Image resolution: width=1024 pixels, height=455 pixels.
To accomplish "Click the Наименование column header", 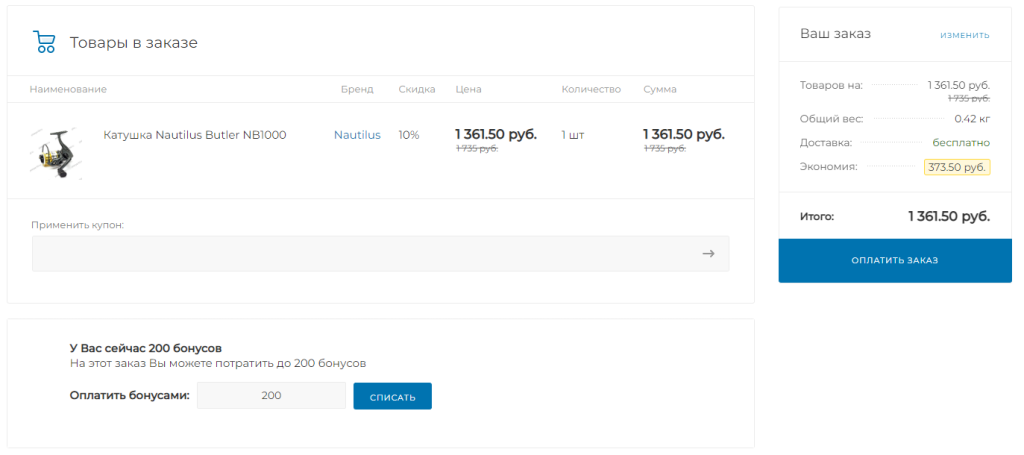I will [x=68, y=89].
